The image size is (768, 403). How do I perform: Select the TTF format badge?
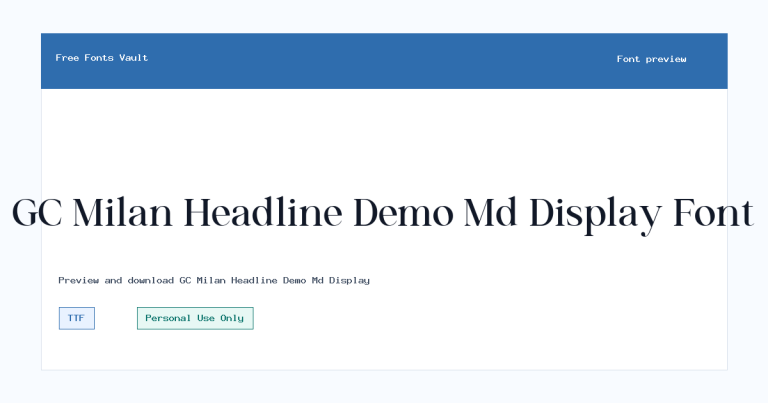pos(76,318)
